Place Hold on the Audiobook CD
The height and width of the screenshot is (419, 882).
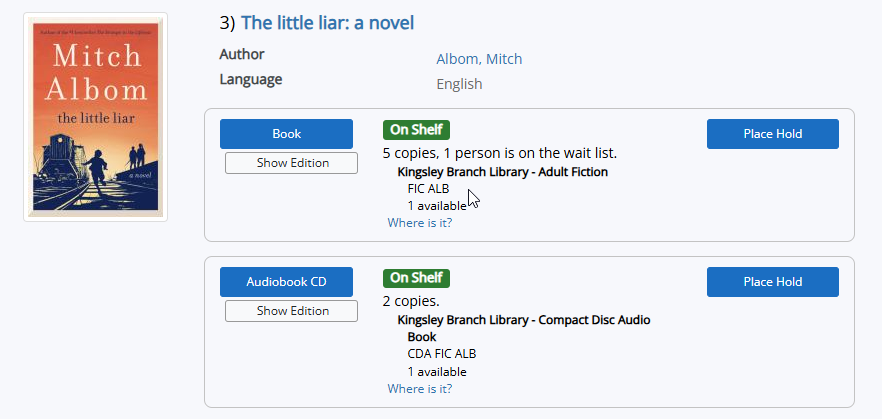click(772, 282)
